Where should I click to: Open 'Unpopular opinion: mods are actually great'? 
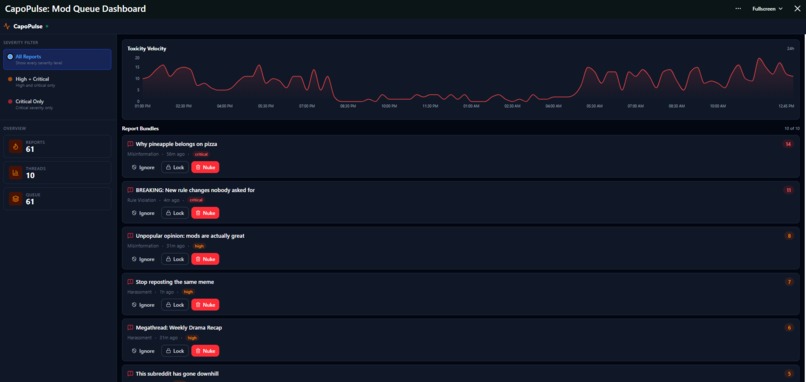[x=190, y=236]
